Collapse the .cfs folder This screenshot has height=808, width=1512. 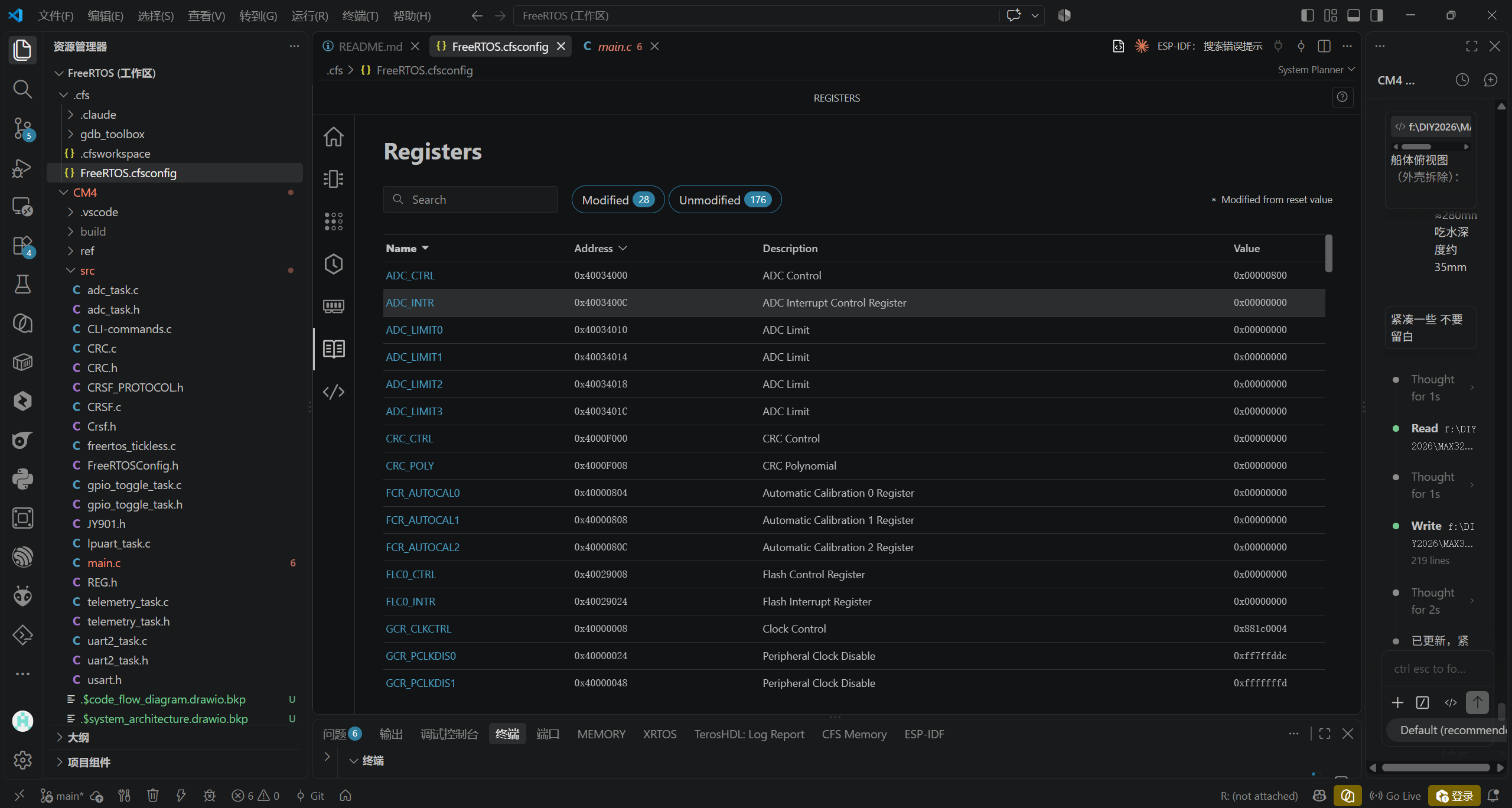click(x=64, y=95)
